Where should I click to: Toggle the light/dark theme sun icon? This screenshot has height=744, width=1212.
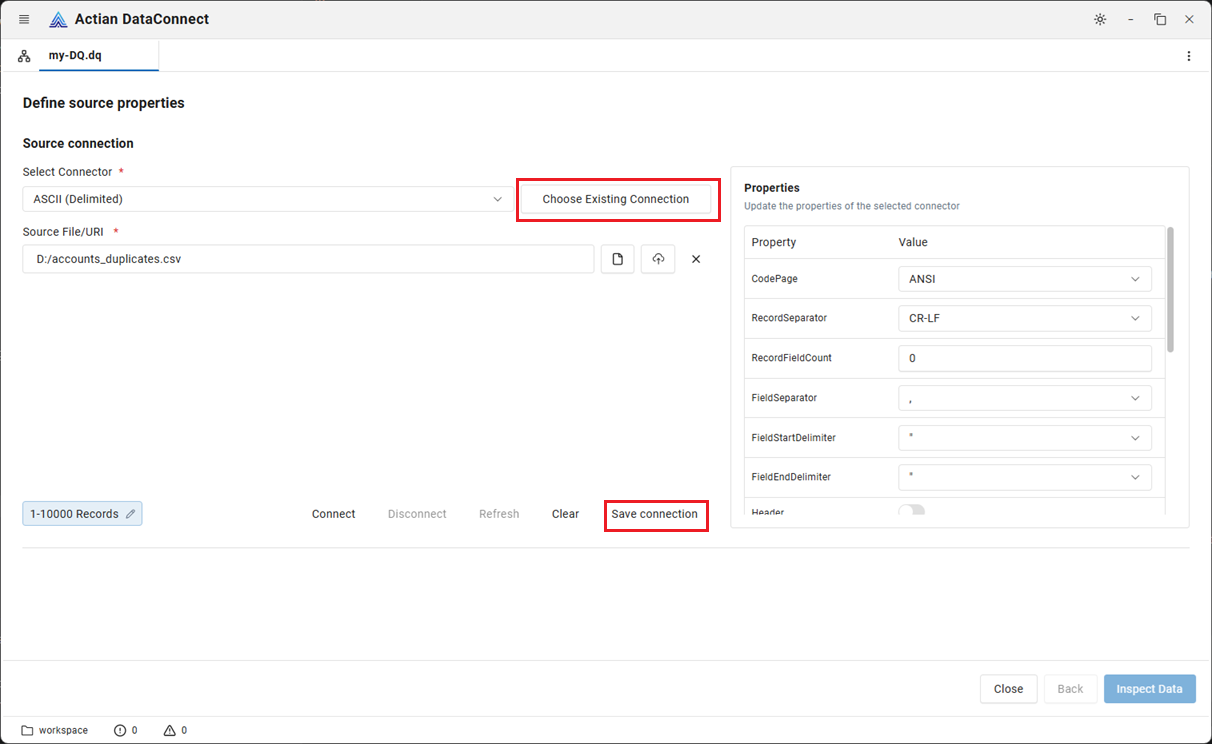click(x=1100, y=19)
